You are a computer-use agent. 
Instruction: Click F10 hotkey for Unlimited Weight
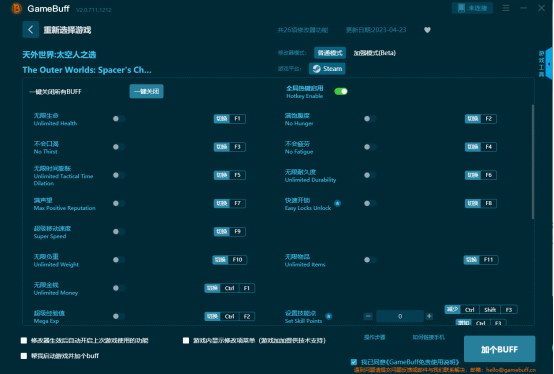pos(230,260)
